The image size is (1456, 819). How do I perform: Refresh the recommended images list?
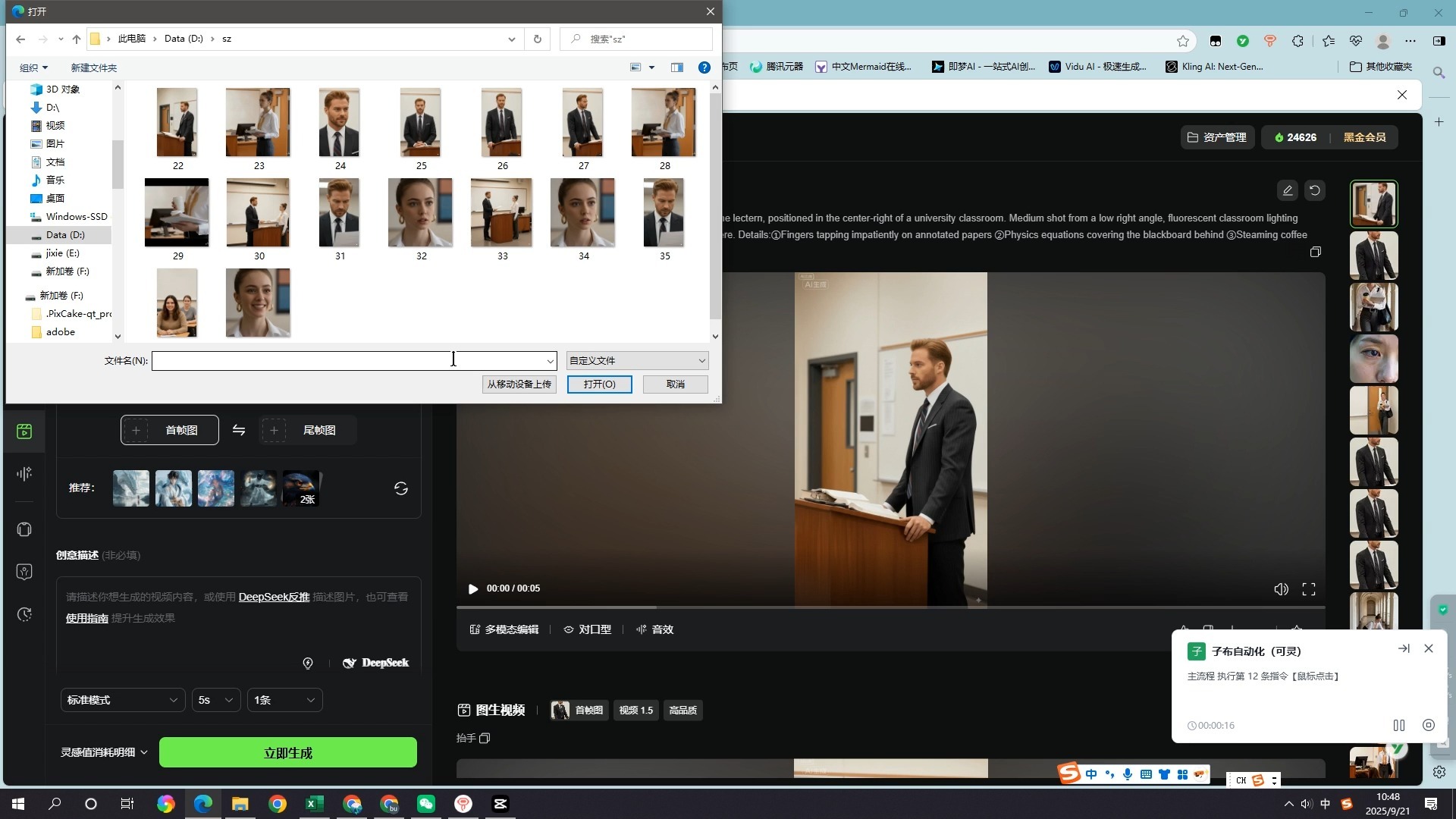click(401, 488)
